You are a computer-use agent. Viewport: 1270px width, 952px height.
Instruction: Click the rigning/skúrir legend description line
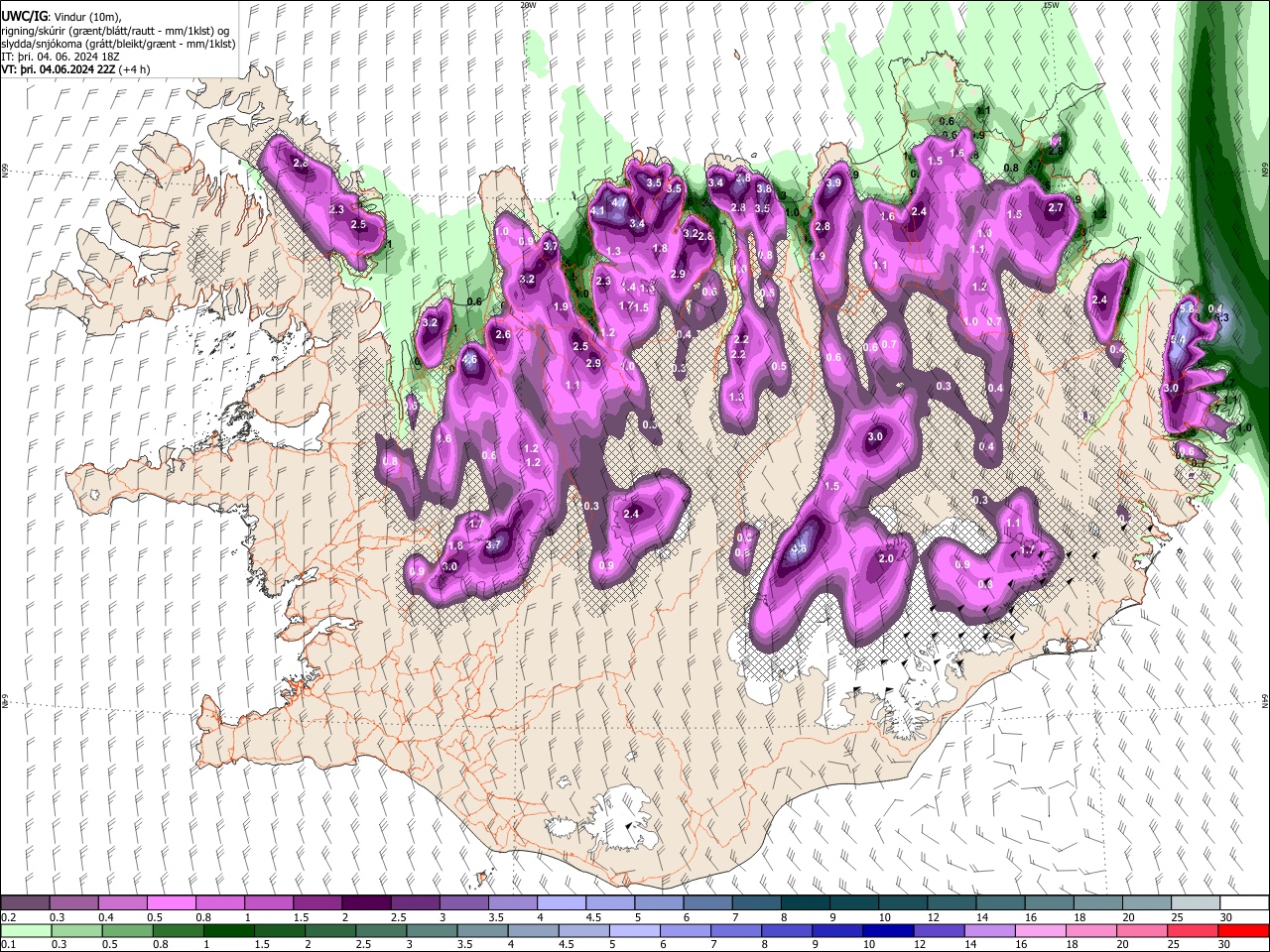(x=115, y=30)
